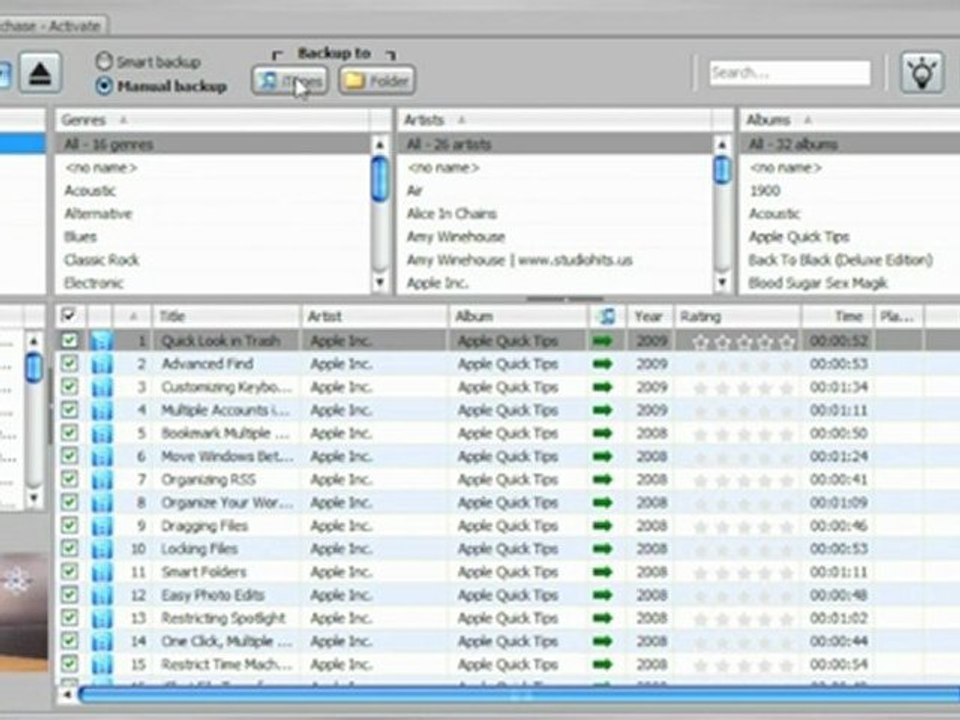
Task: Click in the Search field
Action: click(790, 73)
